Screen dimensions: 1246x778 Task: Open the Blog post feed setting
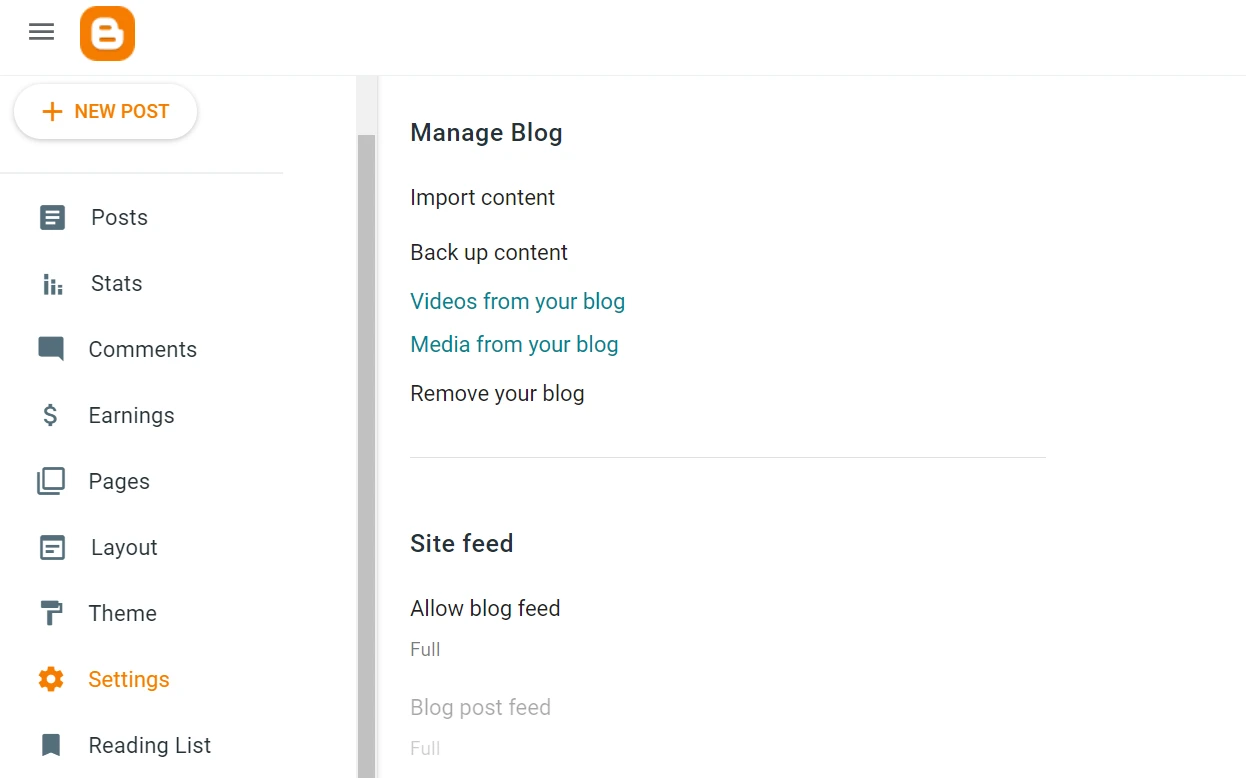(480, 707)
